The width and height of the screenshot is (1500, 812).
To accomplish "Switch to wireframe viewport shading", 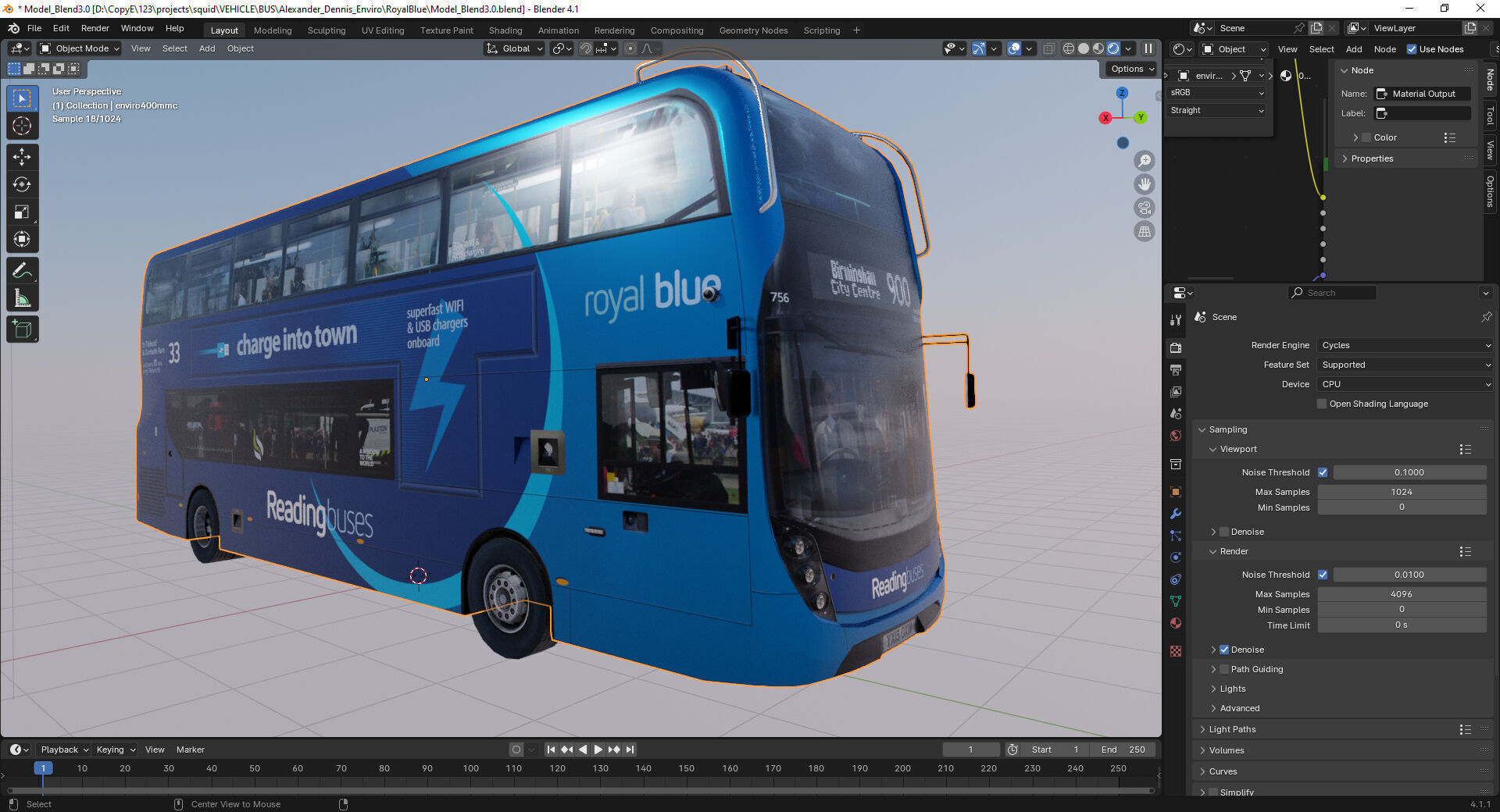I will 1069,48.
